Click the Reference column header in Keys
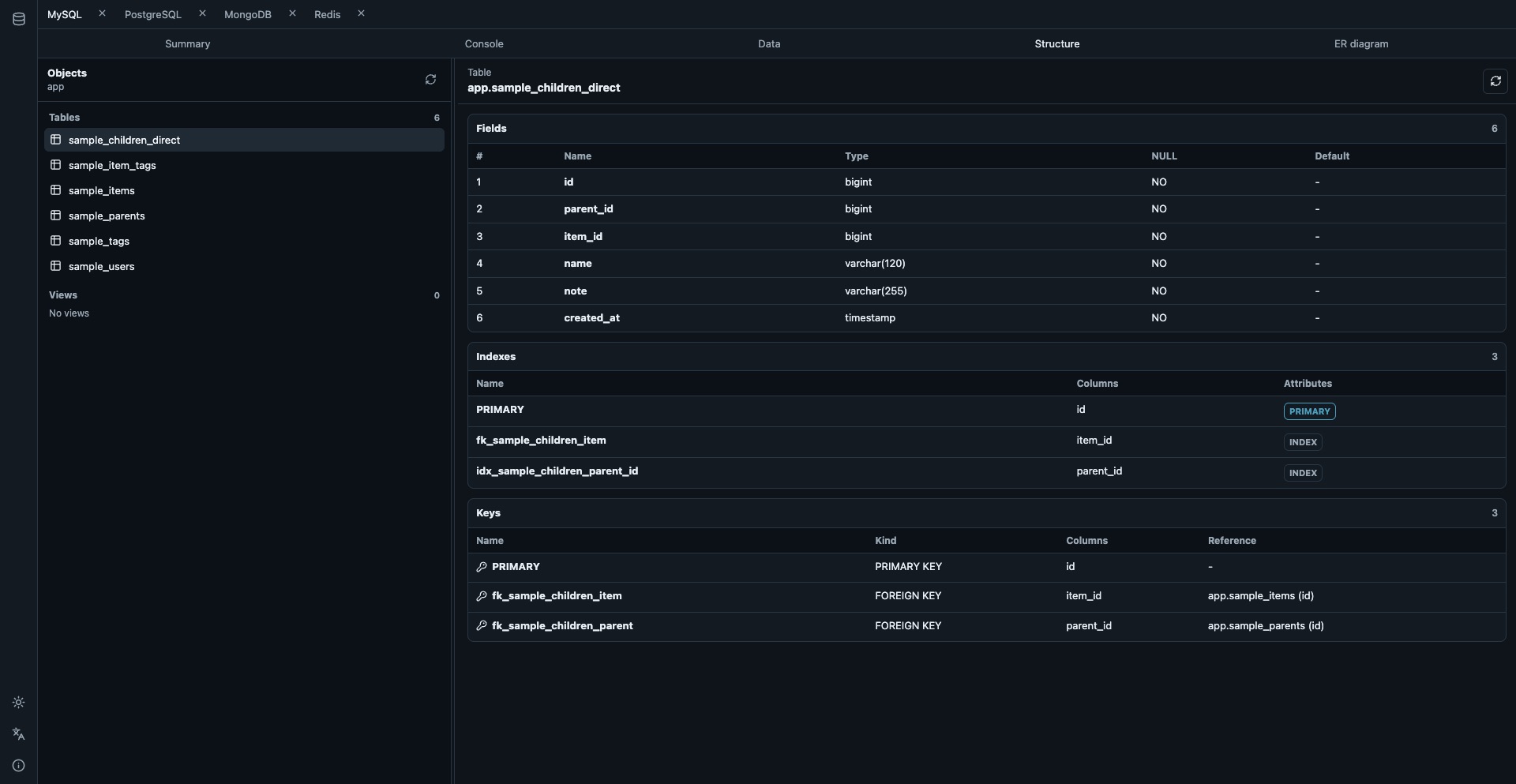1516x784 pixels. (1232, 541)
